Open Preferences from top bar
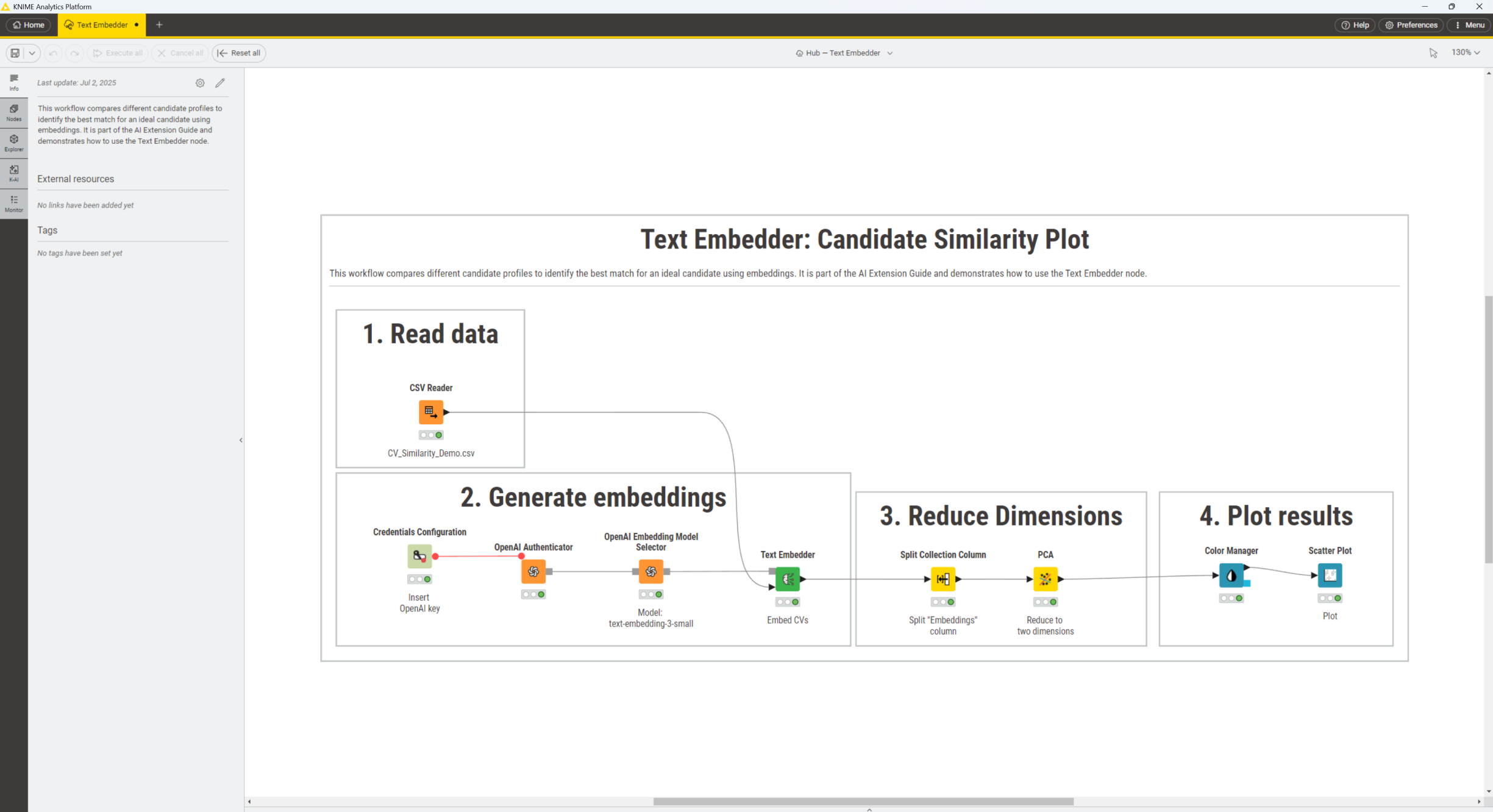1493x812 pixels. 1411,25
